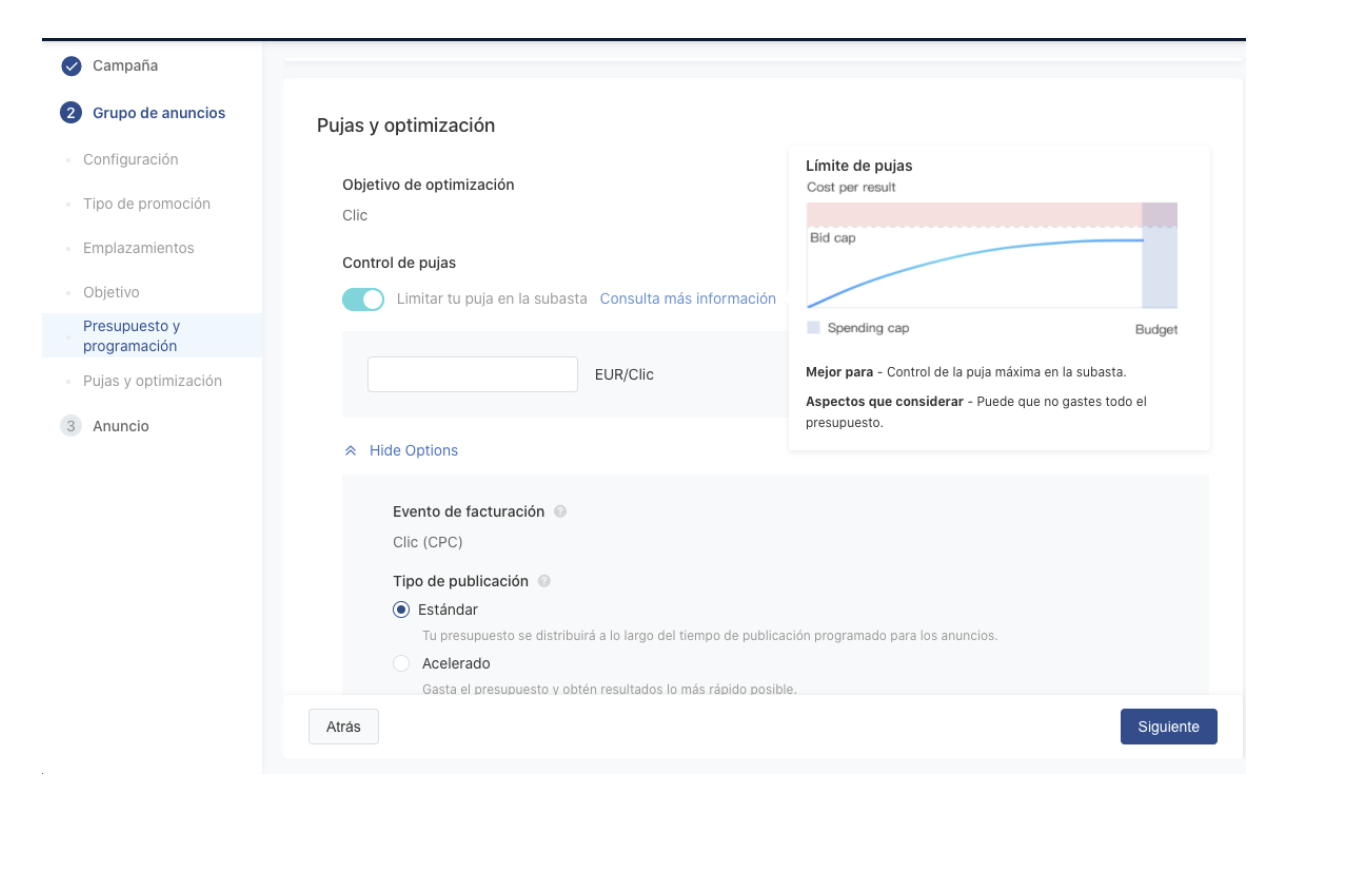Open Grupo de anuncios step

(x=159, y=113)
